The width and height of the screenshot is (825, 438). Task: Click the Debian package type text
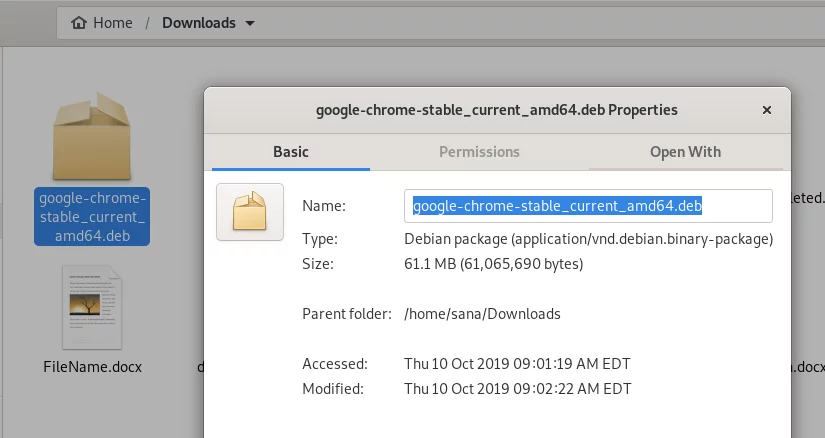click(588, 239)
